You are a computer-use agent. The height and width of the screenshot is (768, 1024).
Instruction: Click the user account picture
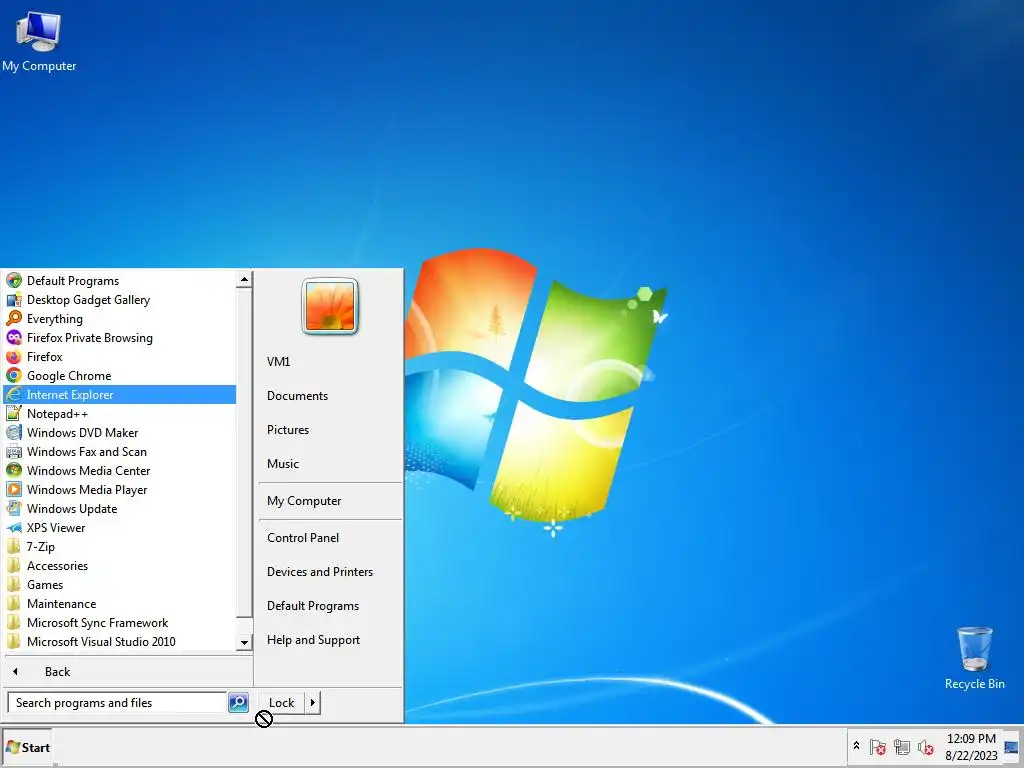click(330, 306)
